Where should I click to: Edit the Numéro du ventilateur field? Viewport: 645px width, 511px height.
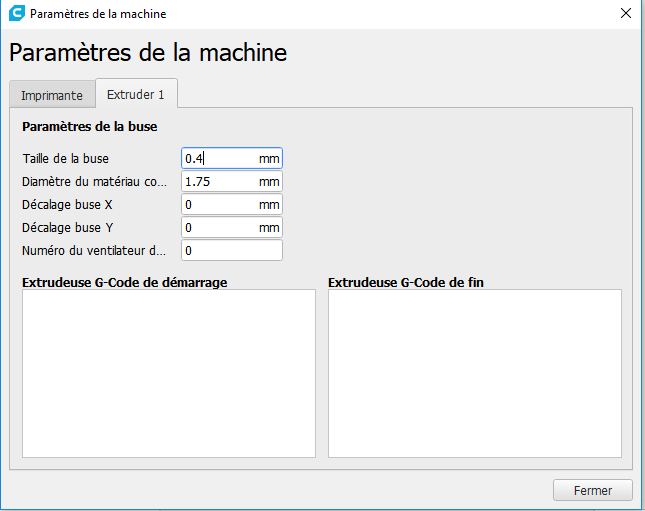[232, 251]
